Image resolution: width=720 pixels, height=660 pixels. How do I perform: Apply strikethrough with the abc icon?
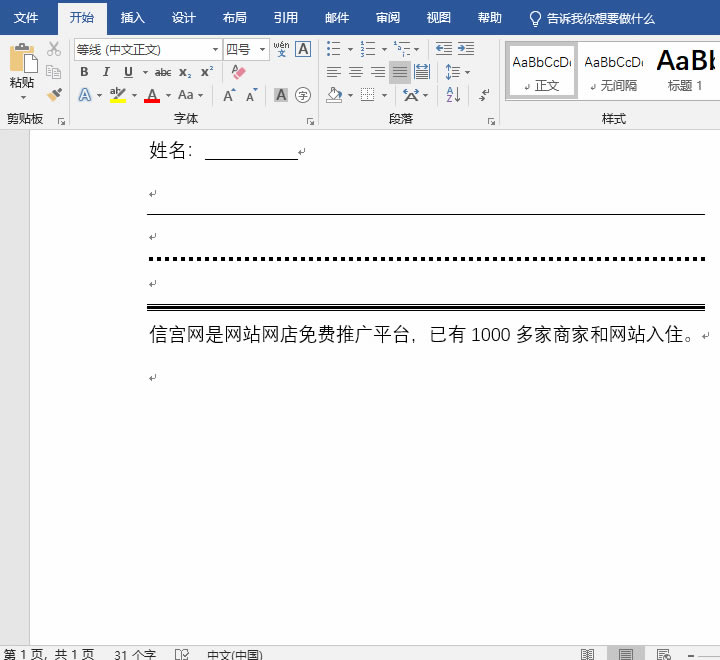pos(163,72)
